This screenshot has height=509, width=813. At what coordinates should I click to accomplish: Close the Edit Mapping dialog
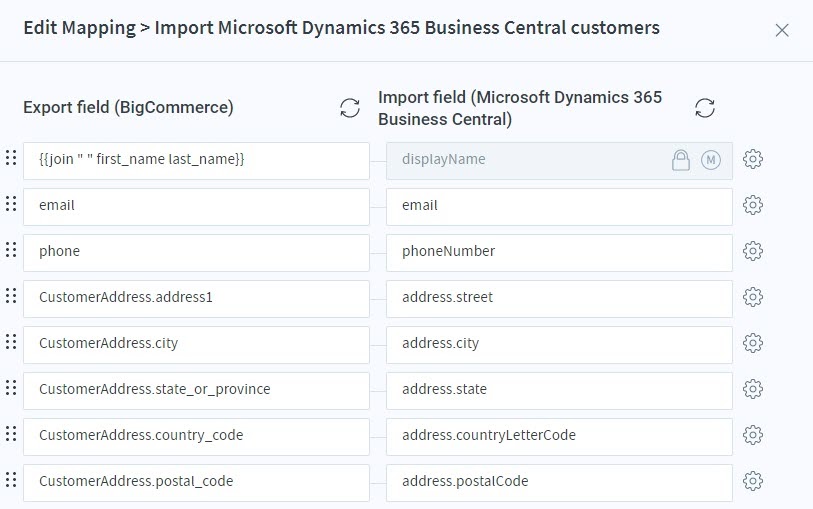click(x=782, y=30)
